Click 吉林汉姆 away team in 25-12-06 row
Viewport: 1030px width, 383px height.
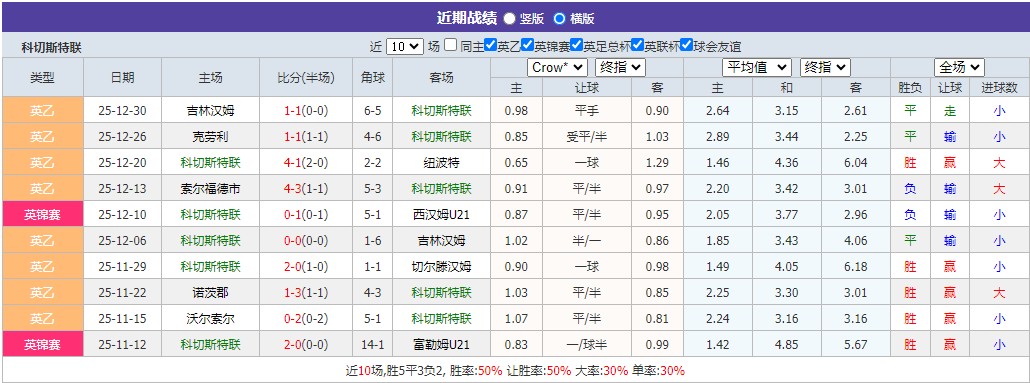[x=441, y=241]
